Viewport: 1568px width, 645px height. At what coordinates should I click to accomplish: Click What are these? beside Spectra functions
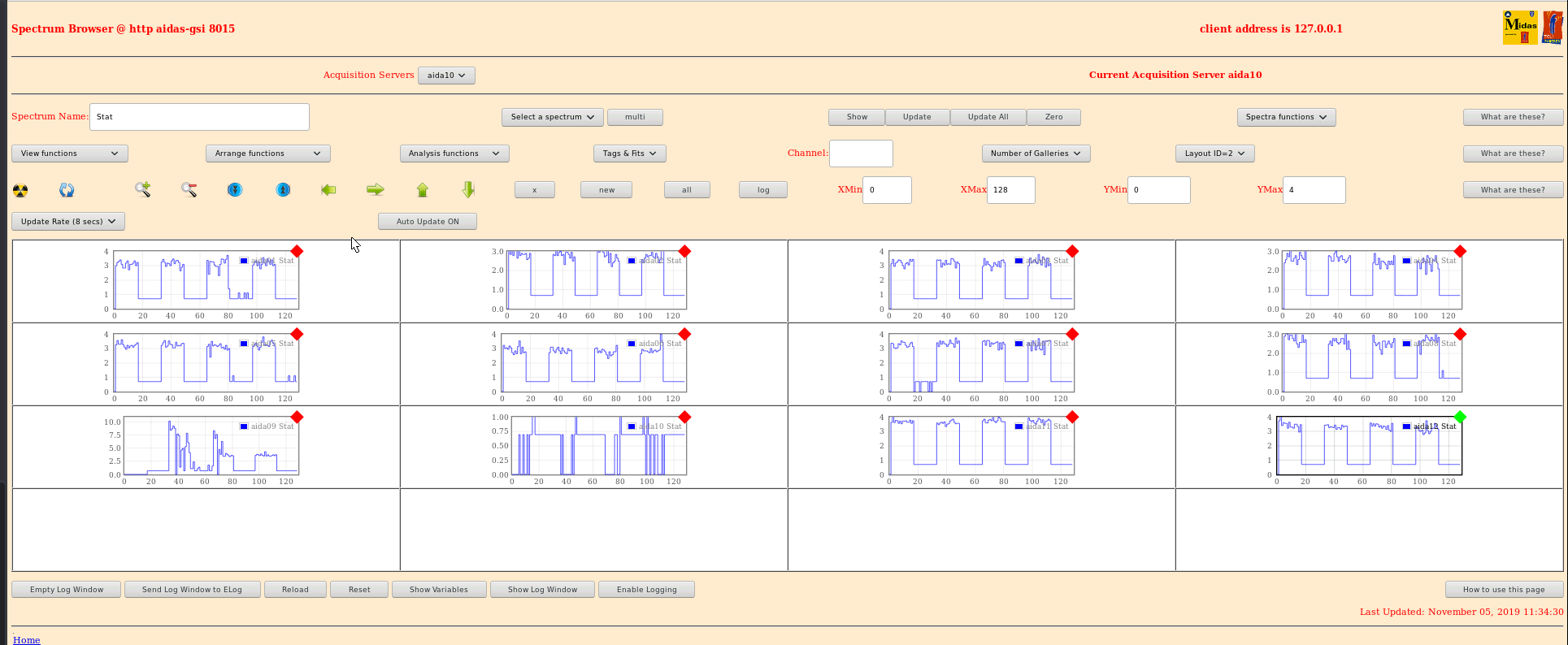[x=1513, y=117]
